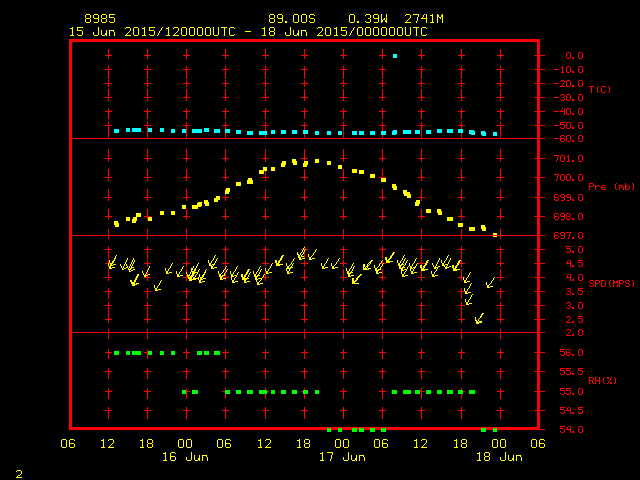Click the "SPD(MPS)" wind speed label
Image resolution: width=640 pixels, height=480 pixels.
point(611,284)
